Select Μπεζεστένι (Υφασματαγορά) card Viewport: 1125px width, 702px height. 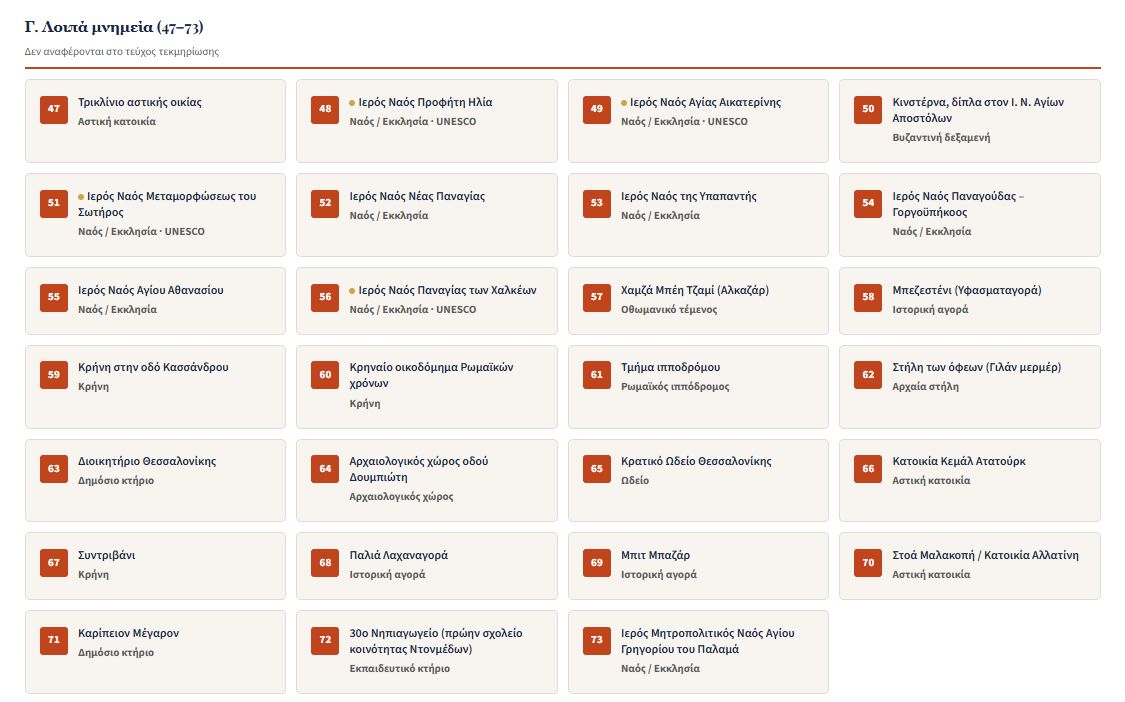pos(970,301)
